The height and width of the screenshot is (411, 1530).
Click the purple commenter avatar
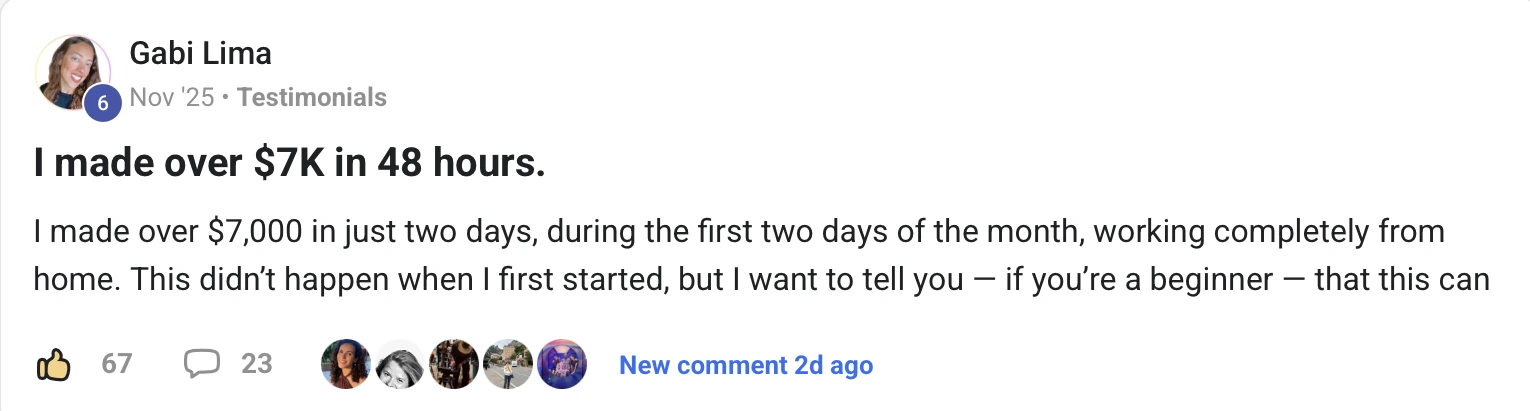pyautogui.click(x=561, y=365)
